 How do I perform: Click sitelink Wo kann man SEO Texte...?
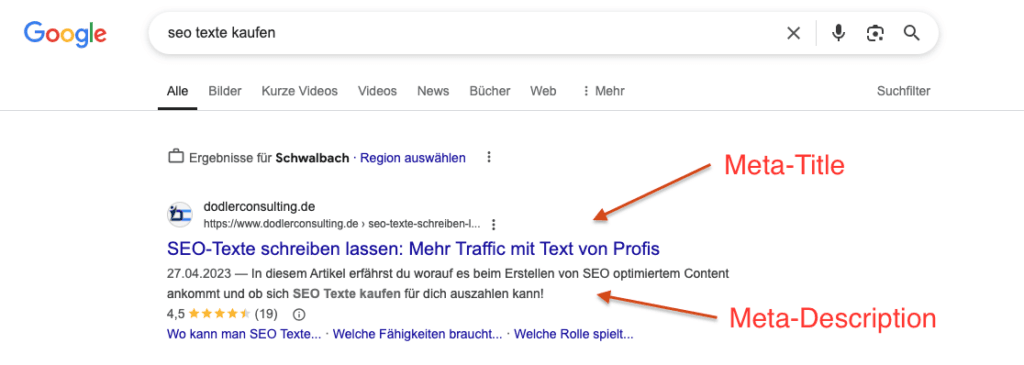pyautogui.click(x=244, y=335)
